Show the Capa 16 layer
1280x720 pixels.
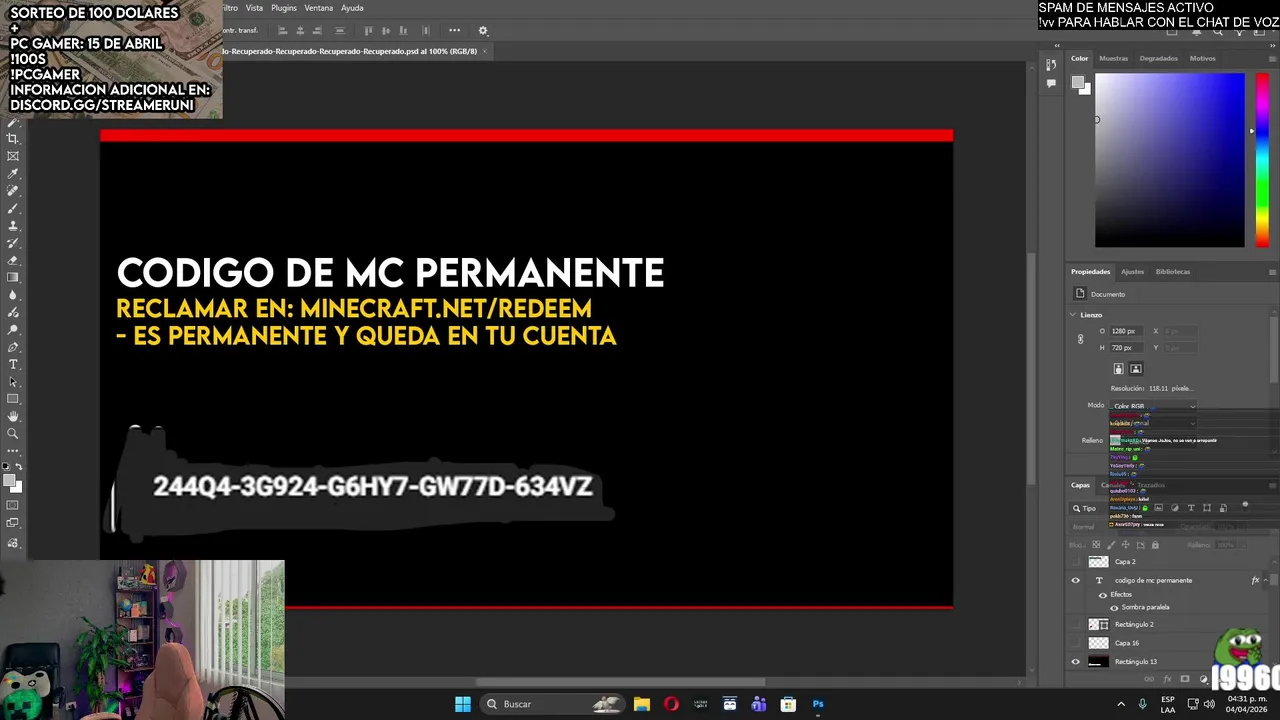click(x=1076, y=643)
